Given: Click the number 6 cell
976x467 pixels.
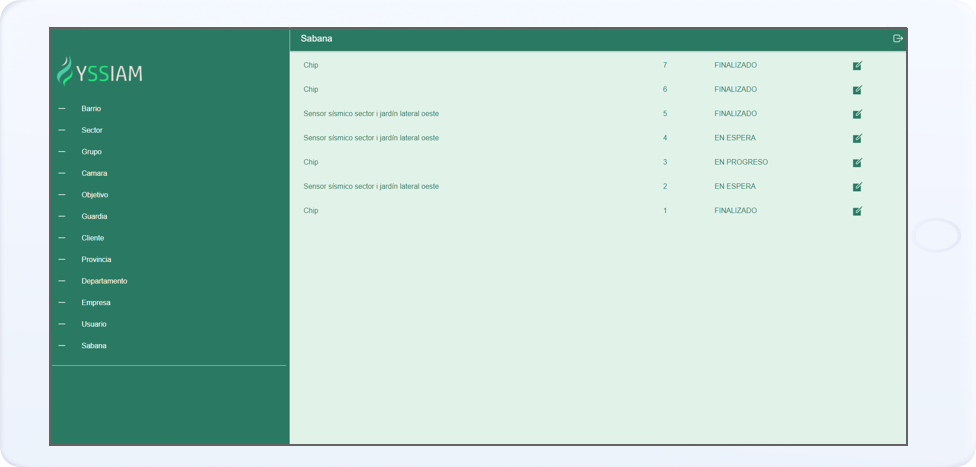Looking at the screenshot, I should point(665,90).
